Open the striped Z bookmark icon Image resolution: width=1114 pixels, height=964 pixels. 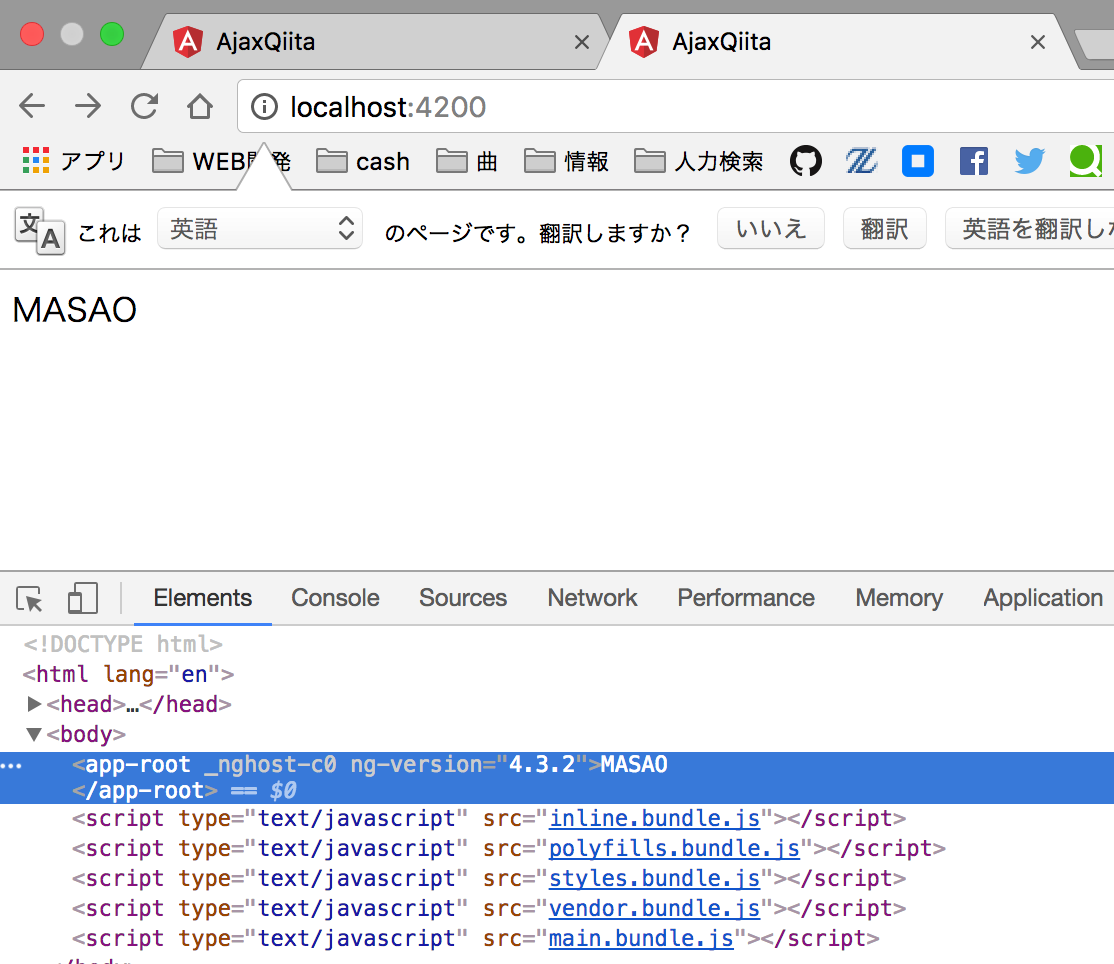pyautogui.click(x=861, y=161)
